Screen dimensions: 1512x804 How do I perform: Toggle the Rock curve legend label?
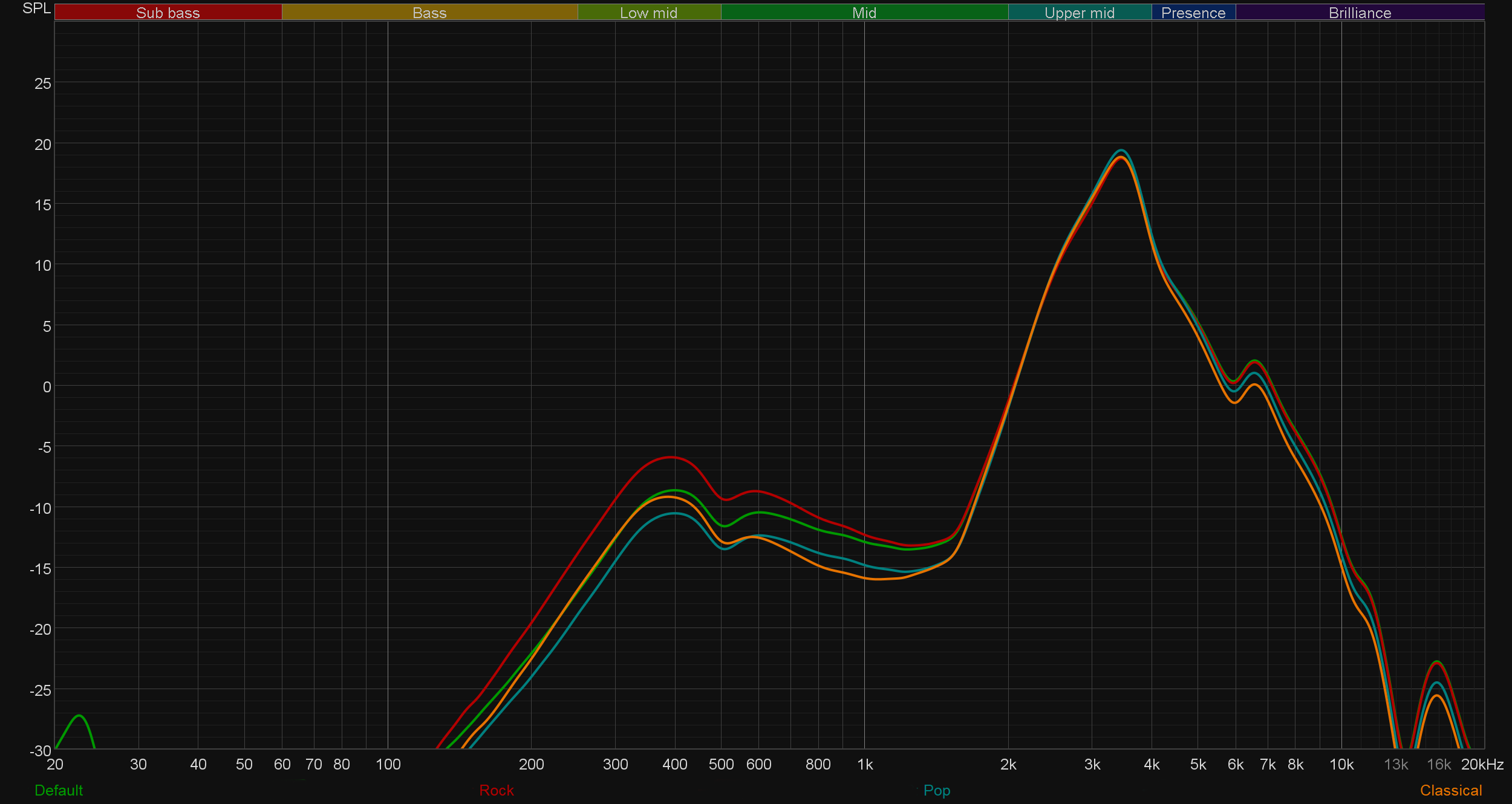point(496,790)
